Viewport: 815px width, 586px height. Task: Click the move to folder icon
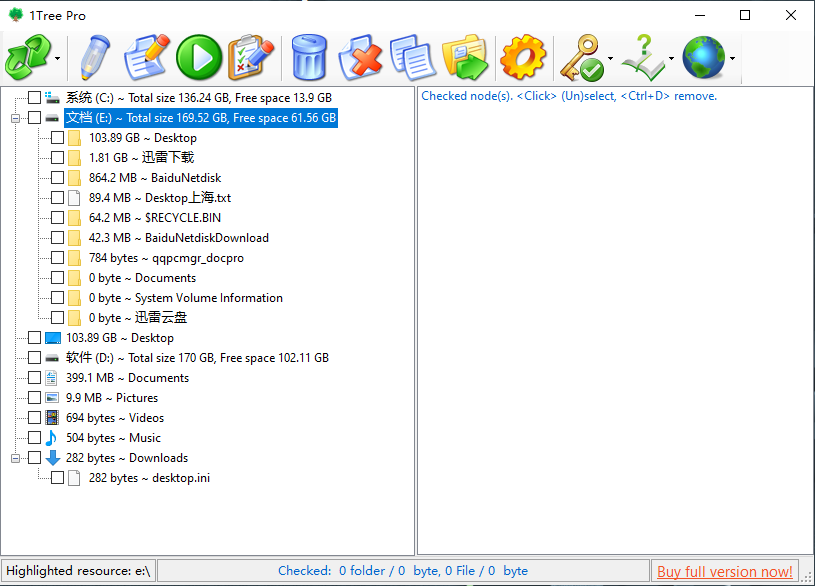[x=465, y=57]
